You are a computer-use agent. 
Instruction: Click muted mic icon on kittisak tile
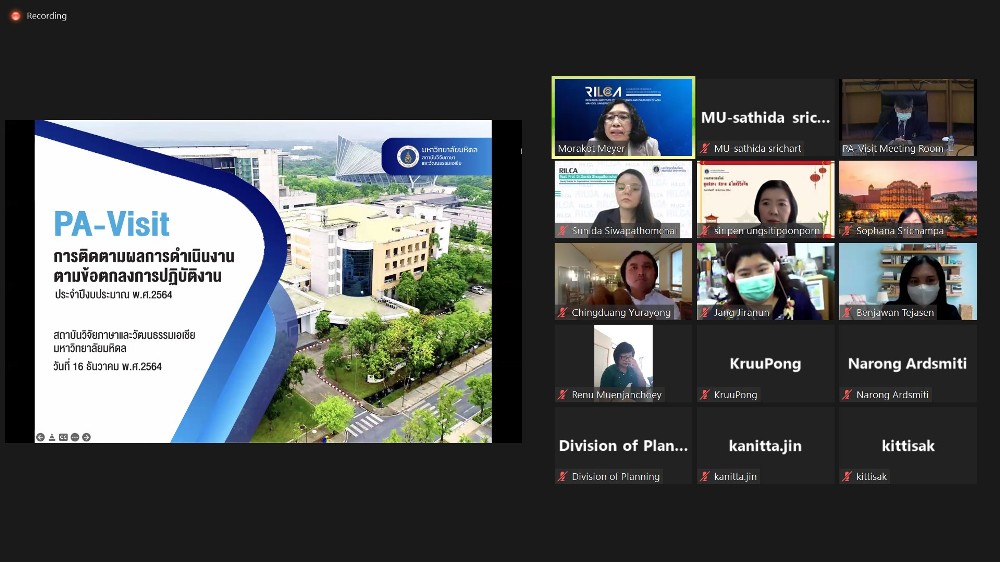[x=847, y=477]
